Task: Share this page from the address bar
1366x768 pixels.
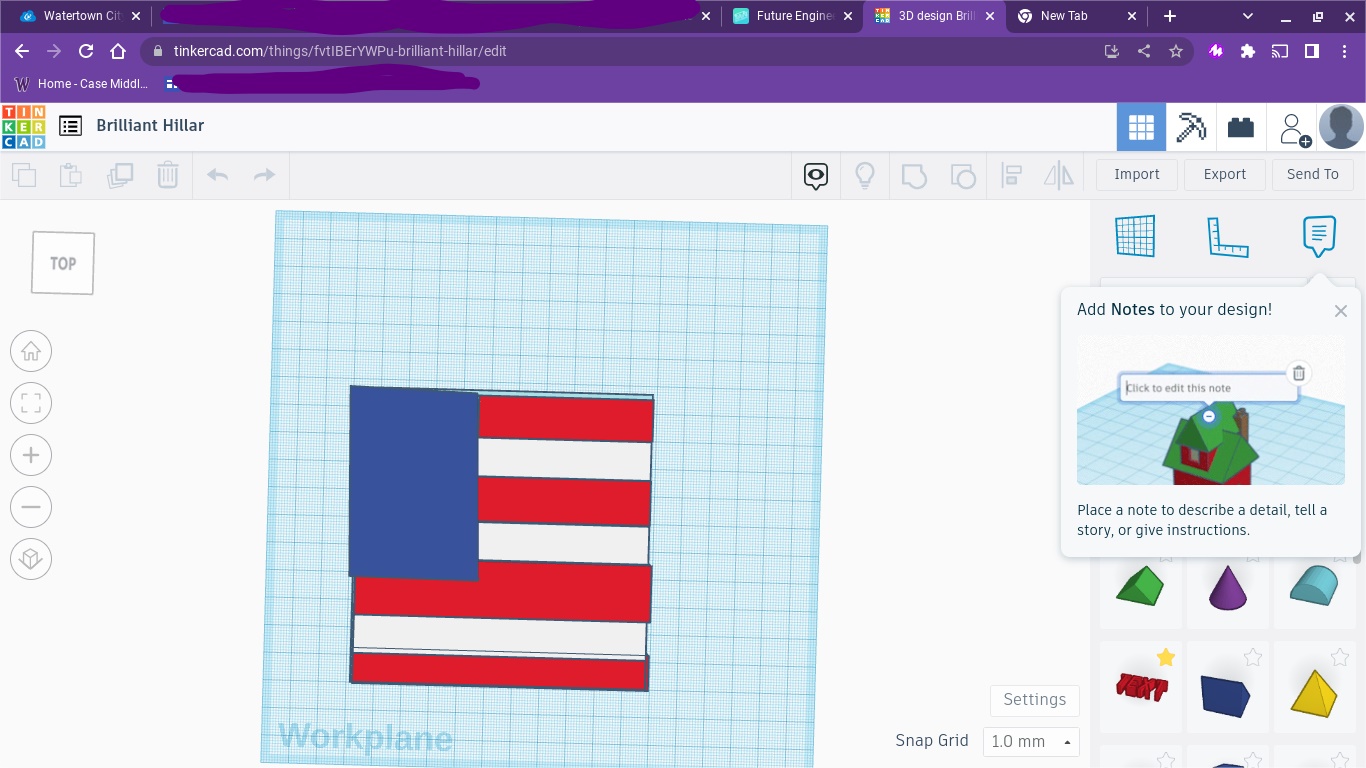Action: click(1144, 51)
